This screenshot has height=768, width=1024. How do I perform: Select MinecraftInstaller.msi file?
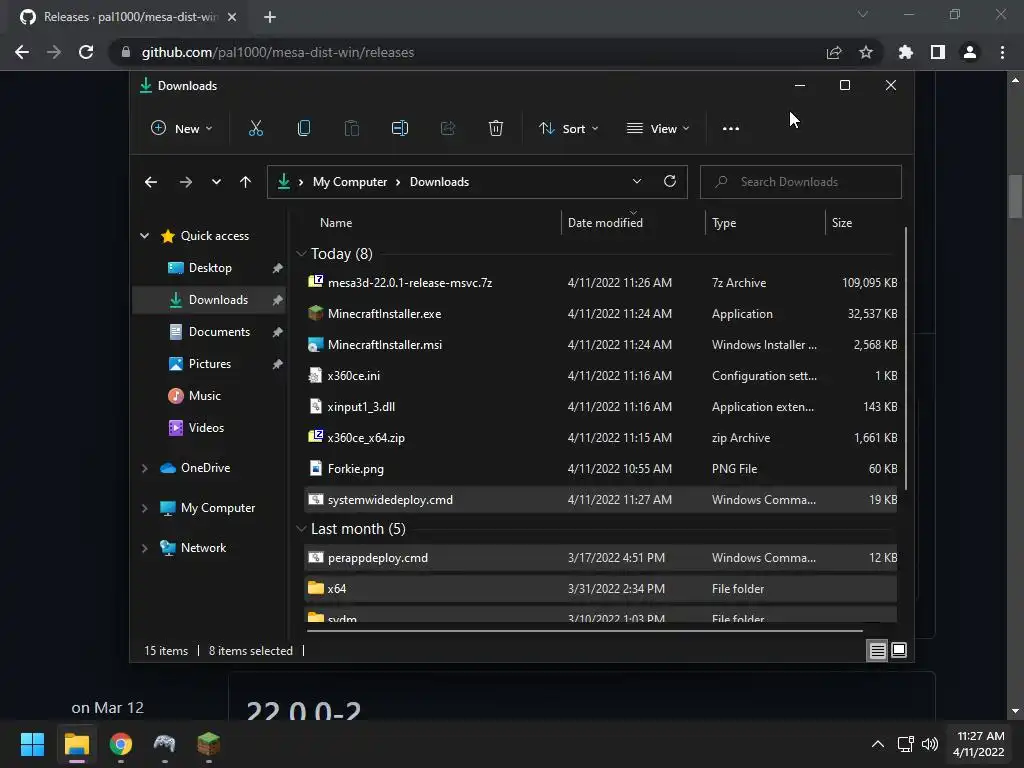(601, 345)
